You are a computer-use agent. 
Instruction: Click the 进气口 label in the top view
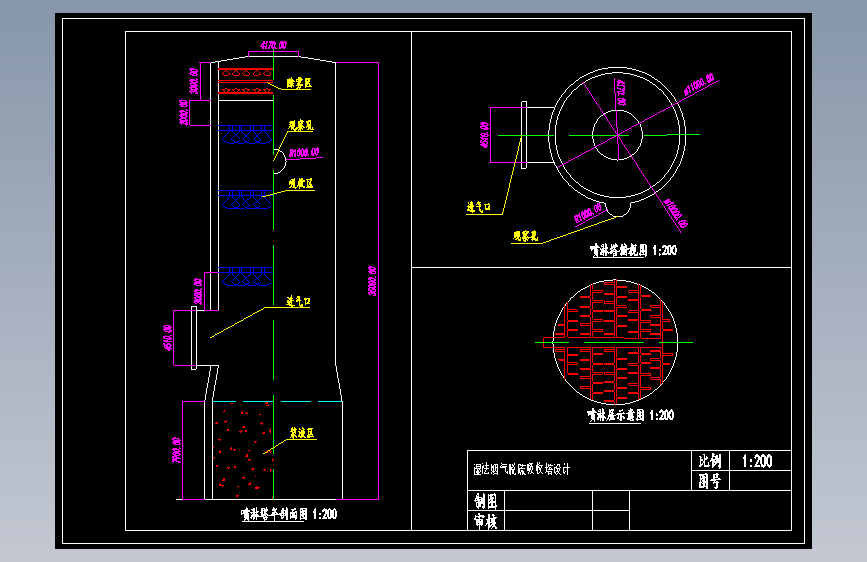[479, 207]
